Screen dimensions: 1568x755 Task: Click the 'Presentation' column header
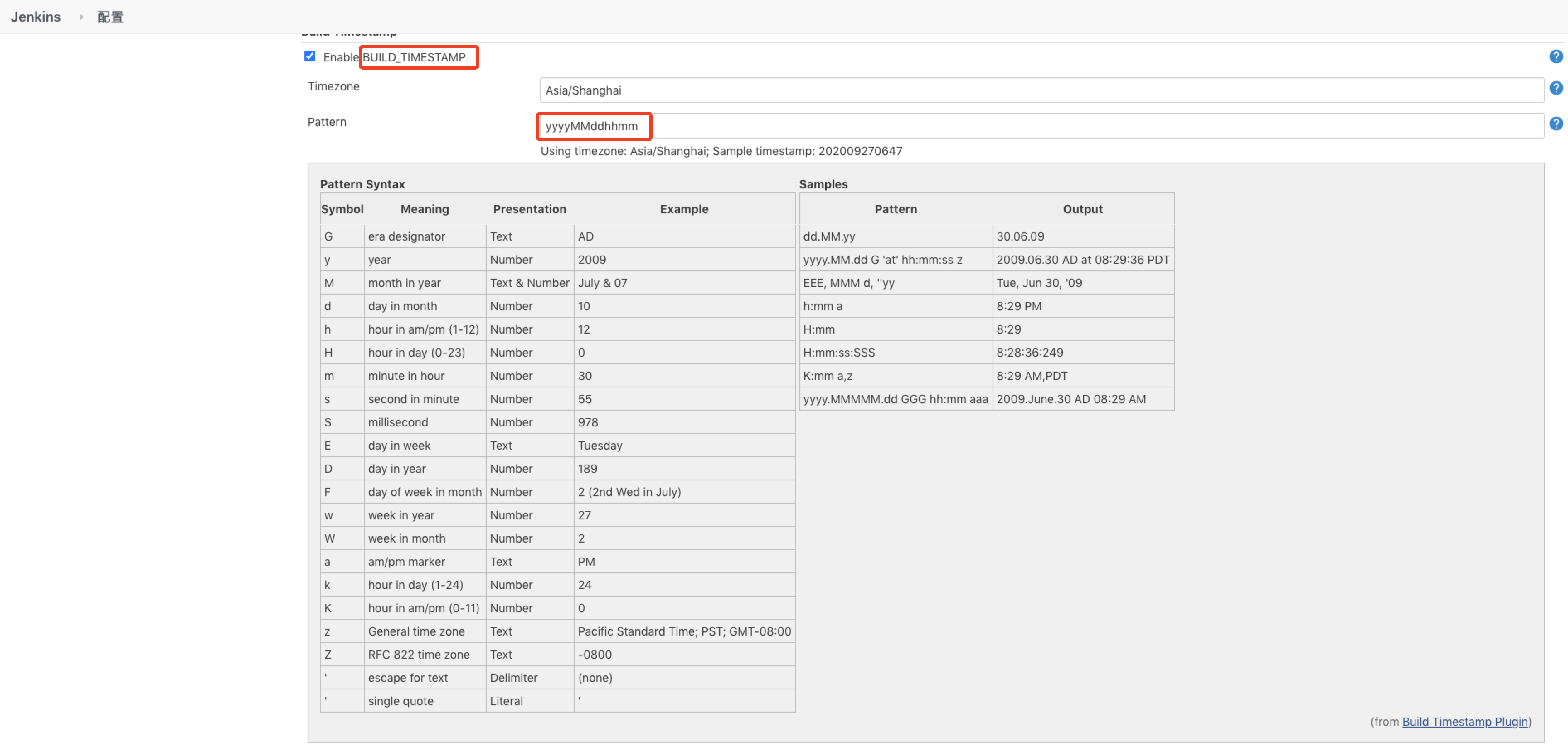click(x=529, y=209)
